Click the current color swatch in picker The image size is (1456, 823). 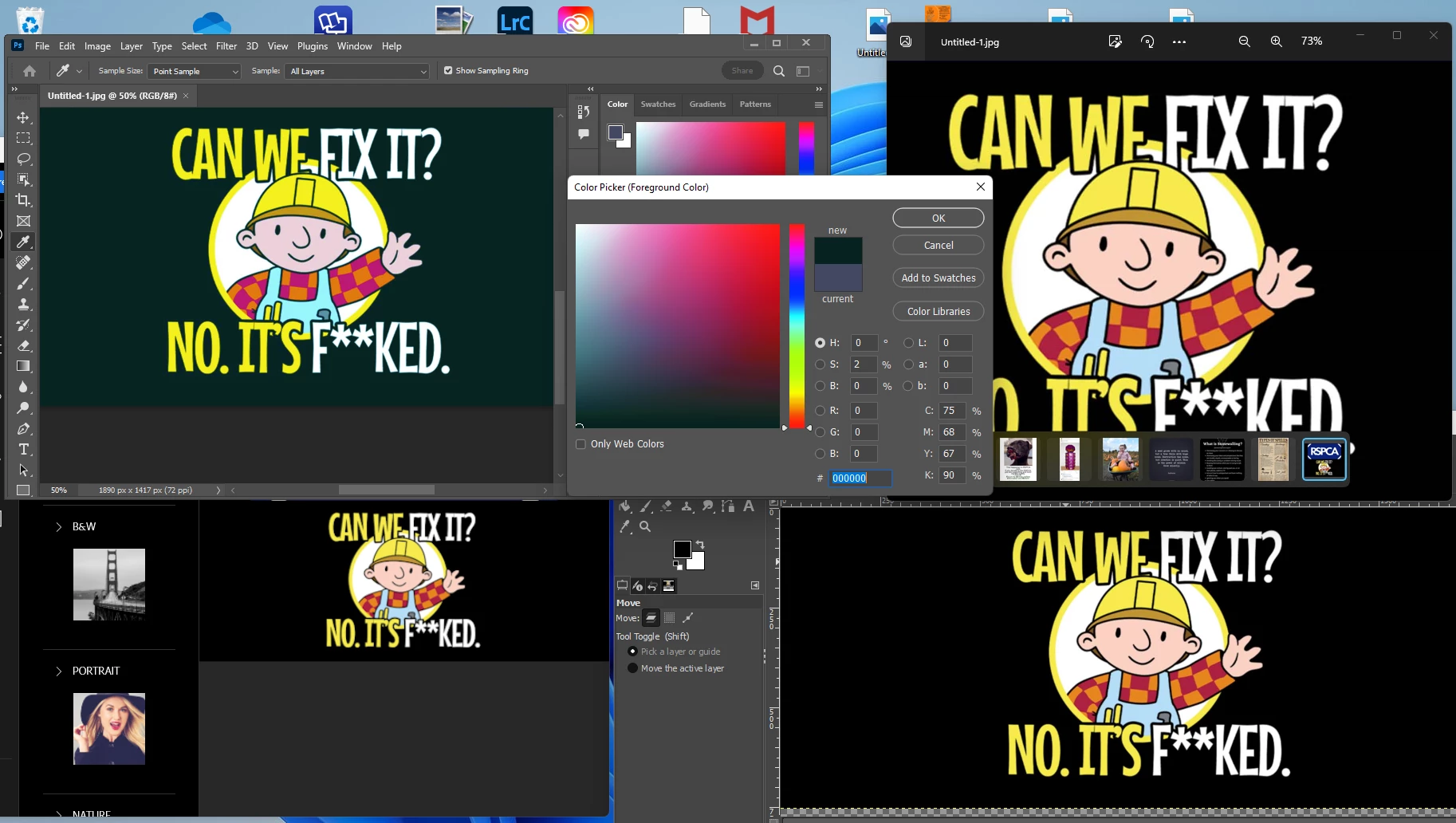tap(838, 278)
